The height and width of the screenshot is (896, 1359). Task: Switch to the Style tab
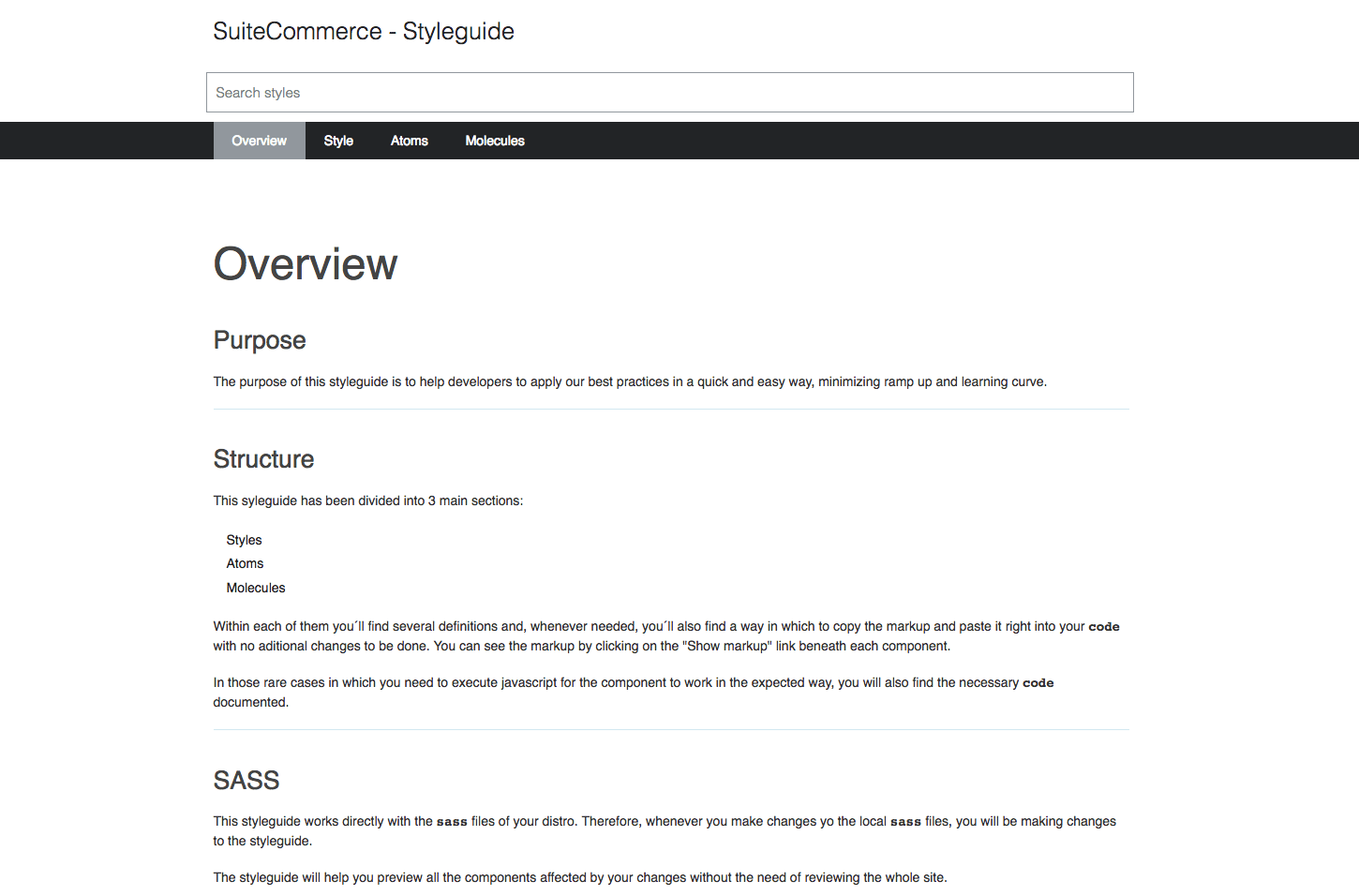click(338, 141)
